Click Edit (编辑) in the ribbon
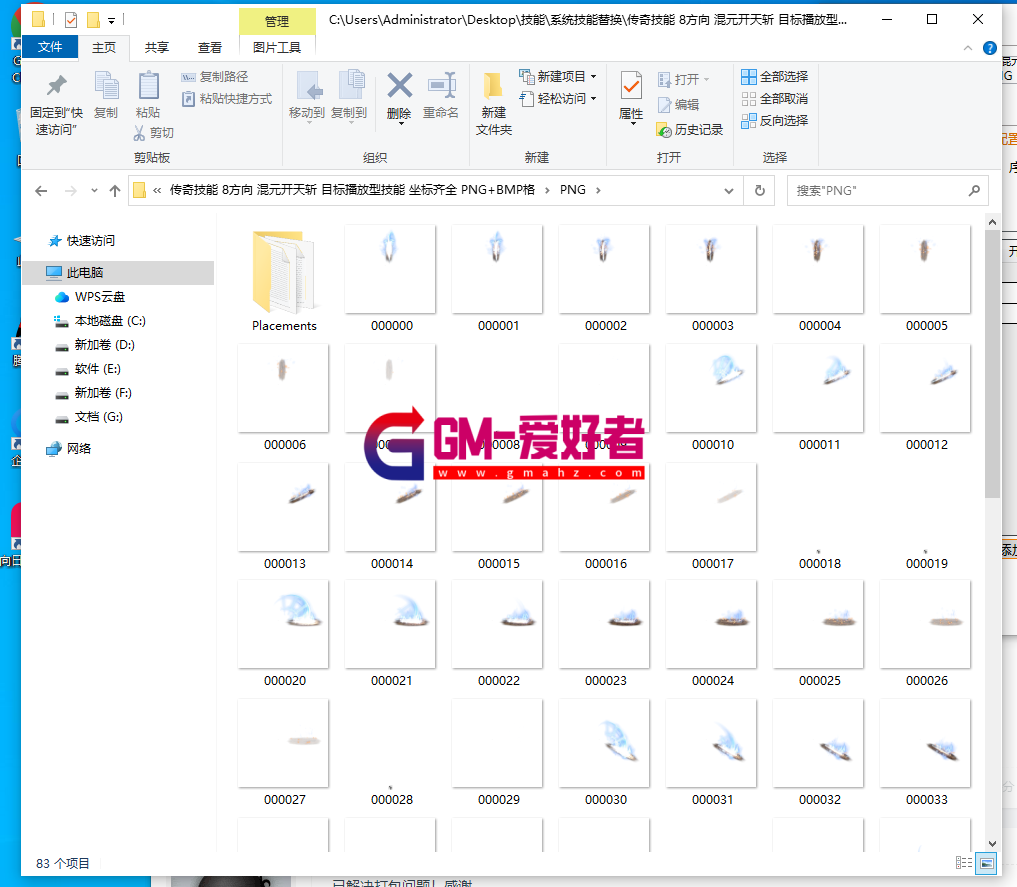The width and height of the screenshot is (1017, 887). pyautogui.click(x=678, y=104)
